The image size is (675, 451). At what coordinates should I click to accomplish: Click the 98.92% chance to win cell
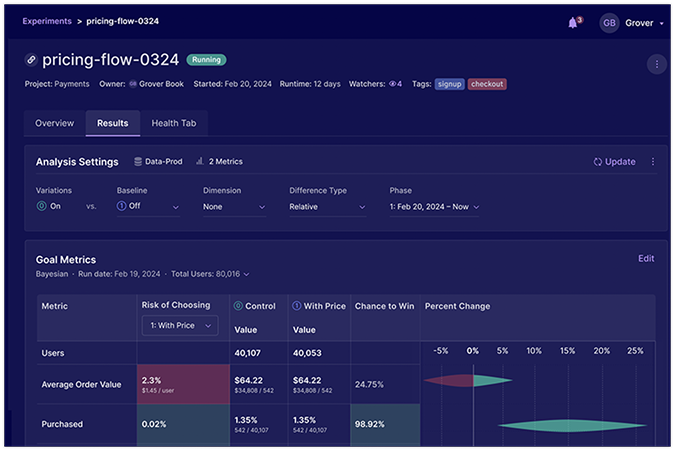tap(385, 424)
